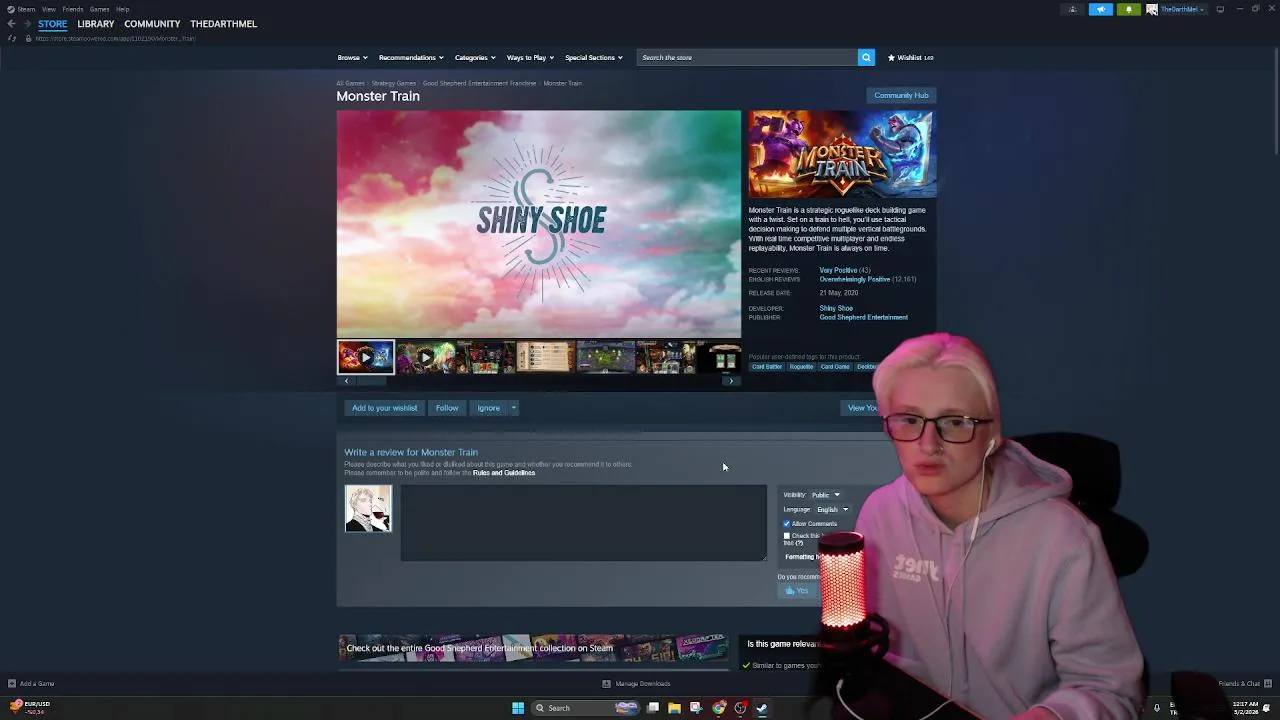
Task: Expand the Special Sections dropdown
Action: (x=594, y=57)
